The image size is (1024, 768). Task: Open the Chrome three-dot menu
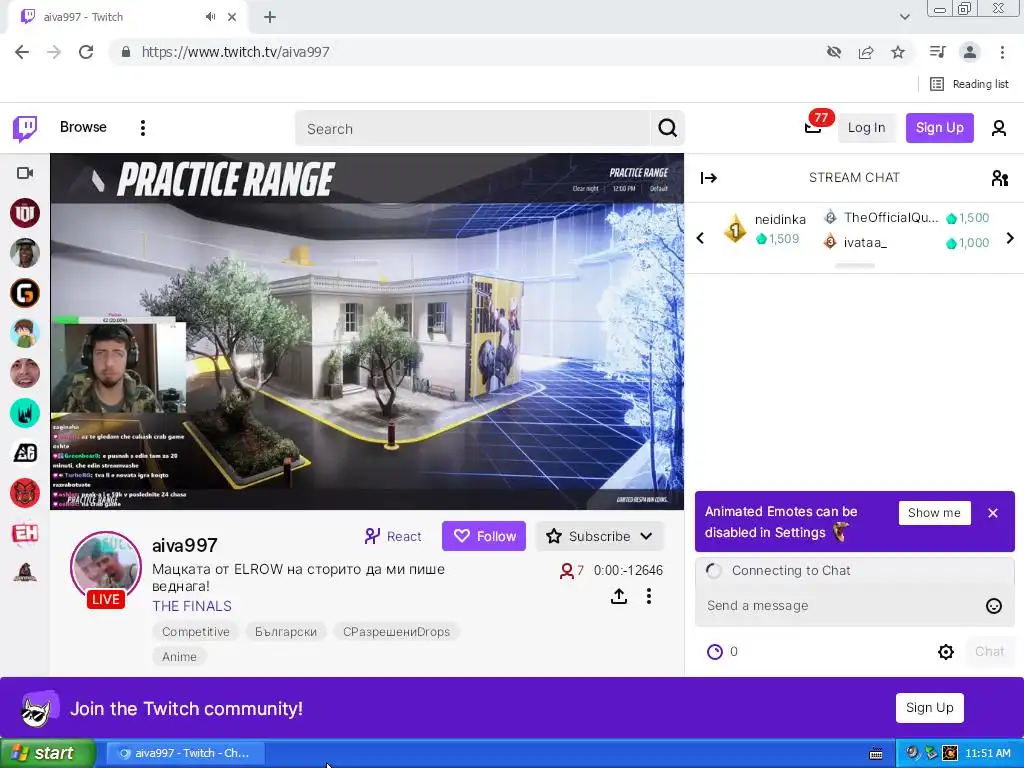tap(1002, 52)
